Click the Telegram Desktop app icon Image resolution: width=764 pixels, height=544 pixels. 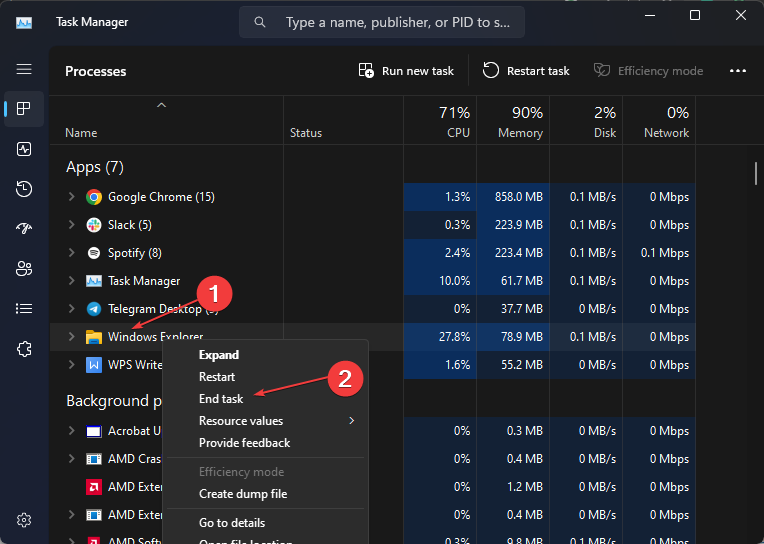[94, 309]
